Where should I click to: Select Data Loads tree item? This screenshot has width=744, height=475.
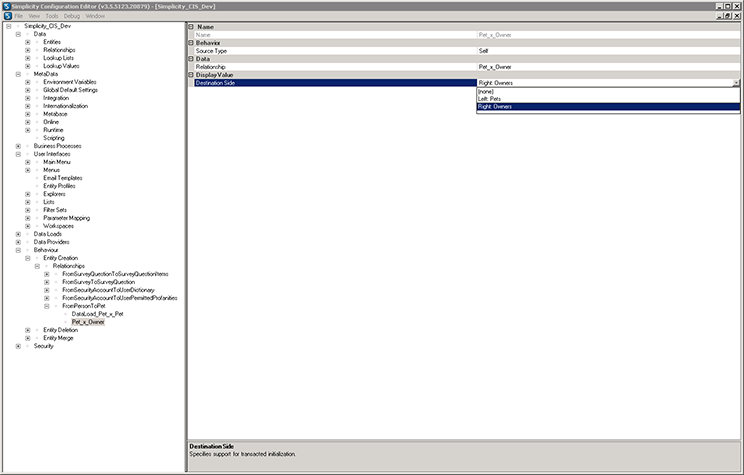pos(47,234)
